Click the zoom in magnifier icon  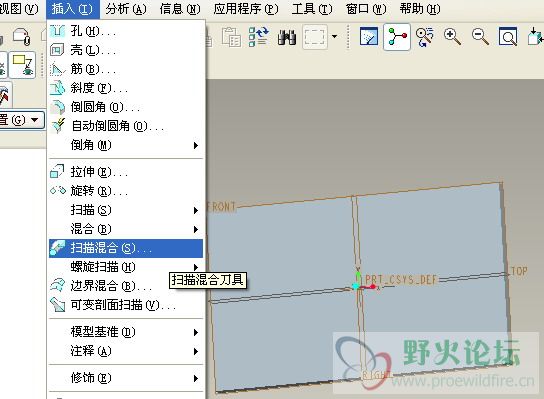[x=452, y=36]
